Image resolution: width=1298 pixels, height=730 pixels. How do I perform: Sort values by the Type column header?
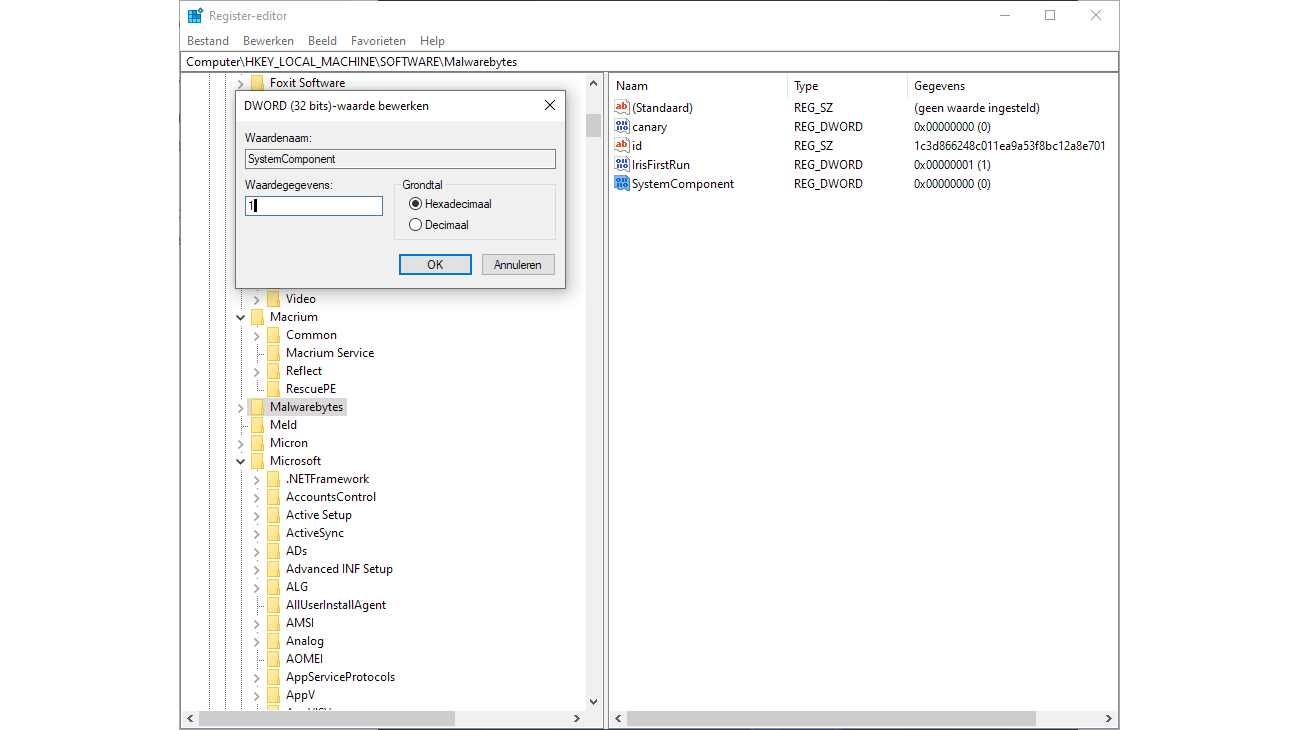click(x=848, y=86)
